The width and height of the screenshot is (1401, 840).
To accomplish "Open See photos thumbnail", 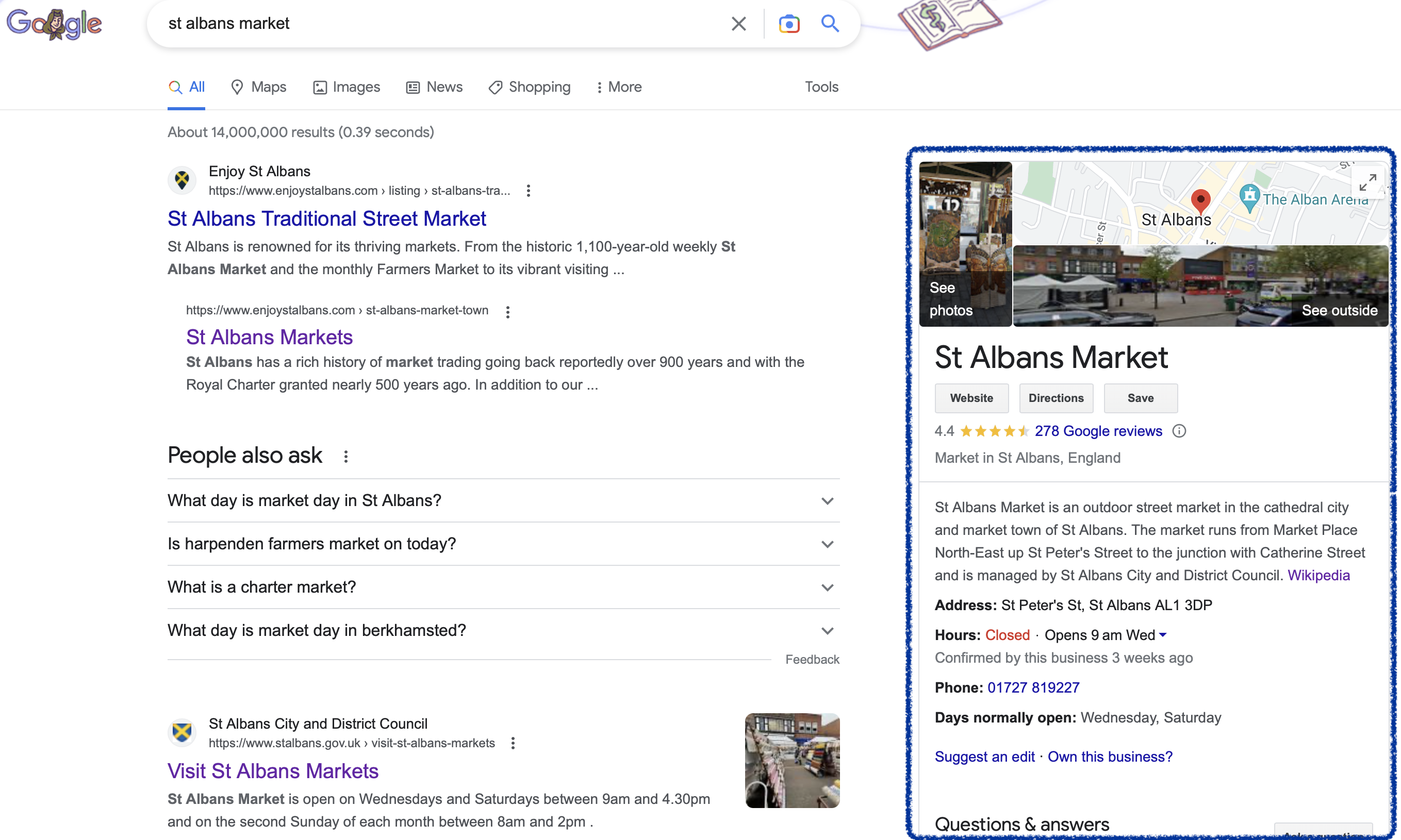I will (965, 245).
